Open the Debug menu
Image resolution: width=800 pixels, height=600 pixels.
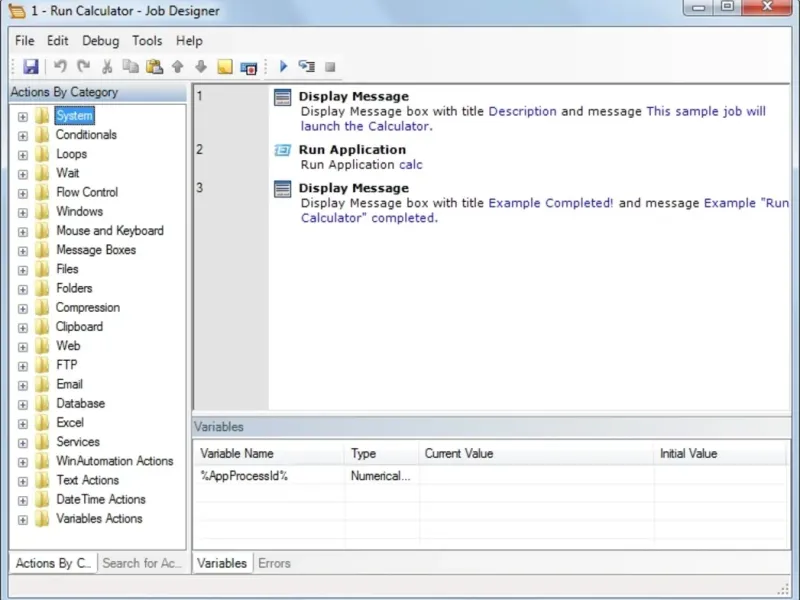pos(100,41)
